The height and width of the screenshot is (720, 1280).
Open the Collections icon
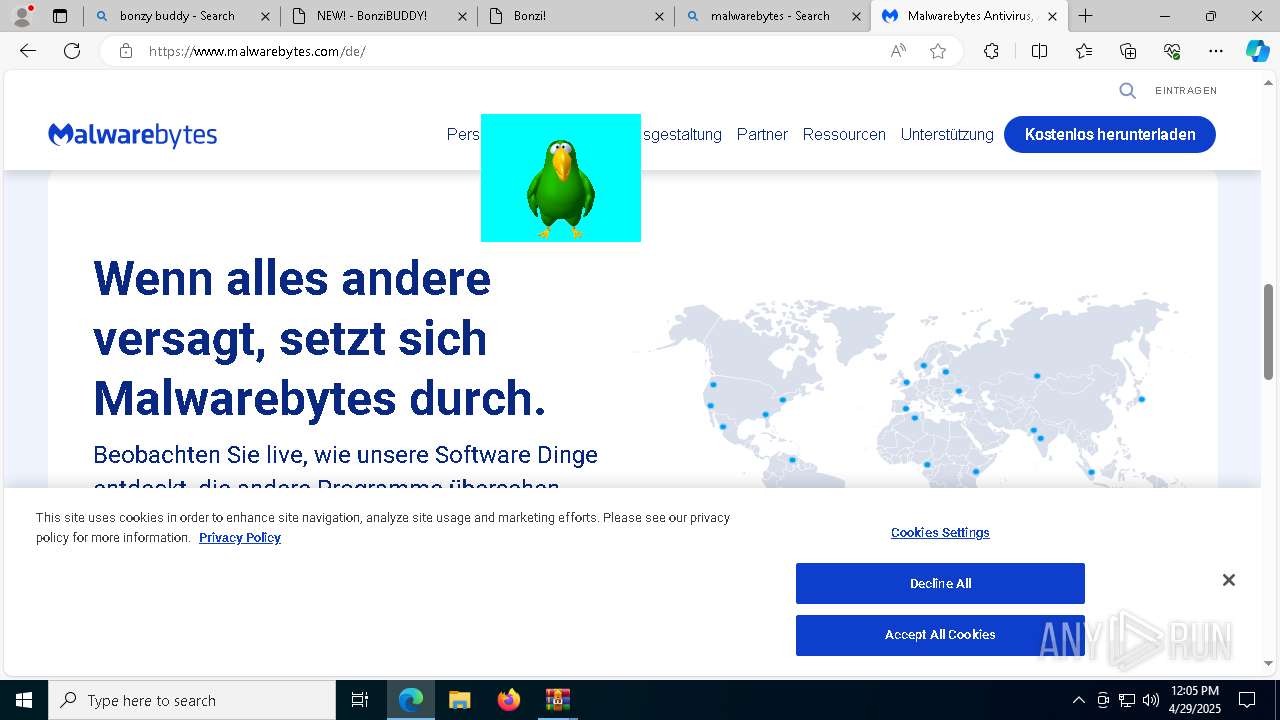[x=1128, y=51]
